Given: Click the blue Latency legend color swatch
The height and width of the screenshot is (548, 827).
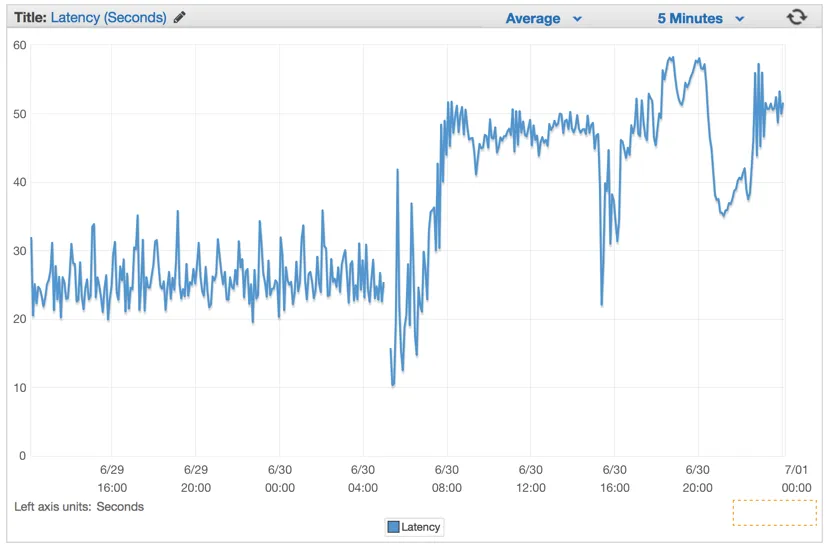Looking at the screenshot, I should 393,526.
